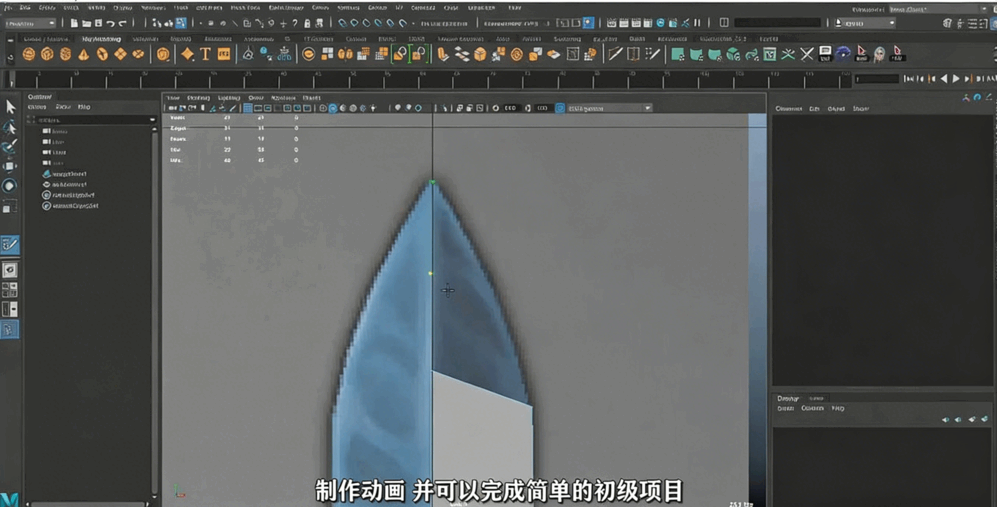Open the Outliner search filter dropdown
The width and height of the screenshot is (997, 507).
pyautogui.click(x=152, y=120)
